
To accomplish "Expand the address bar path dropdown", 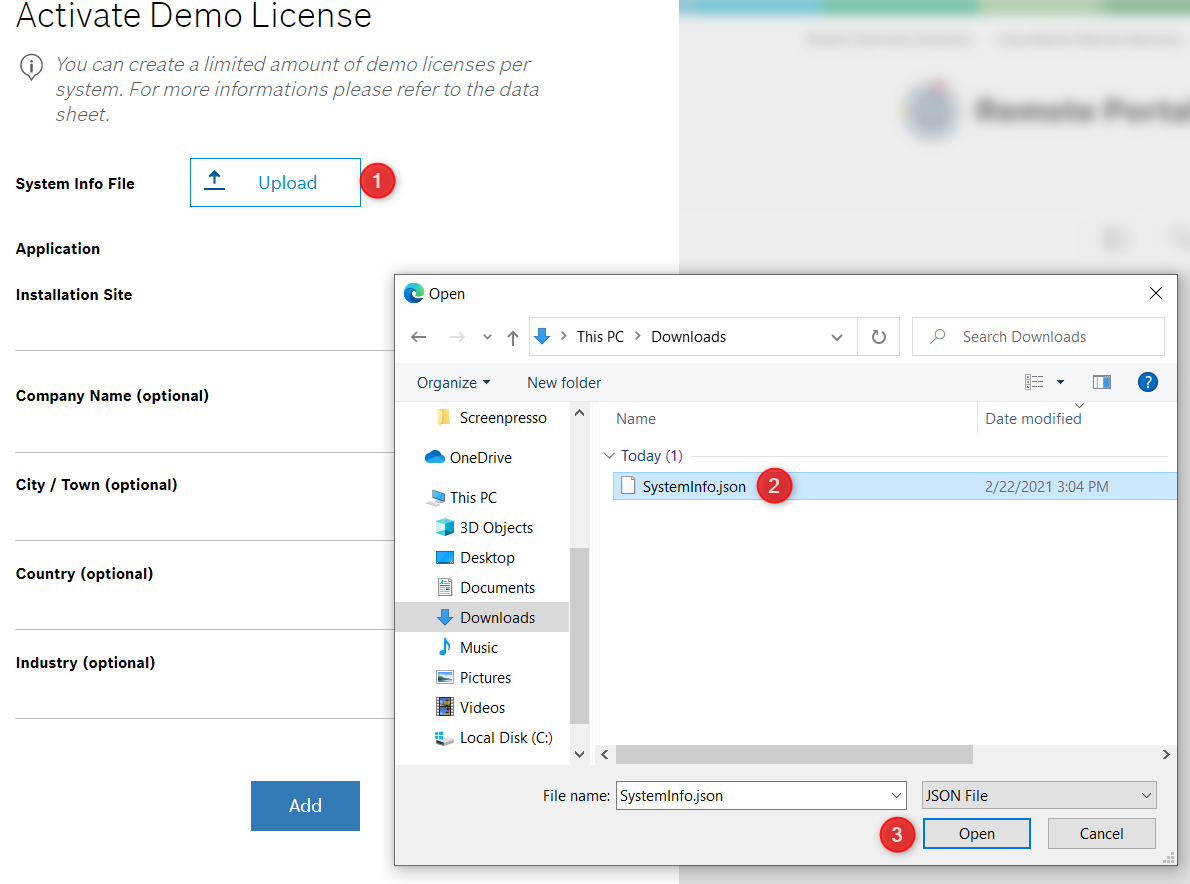I will (x=837, y=337).
